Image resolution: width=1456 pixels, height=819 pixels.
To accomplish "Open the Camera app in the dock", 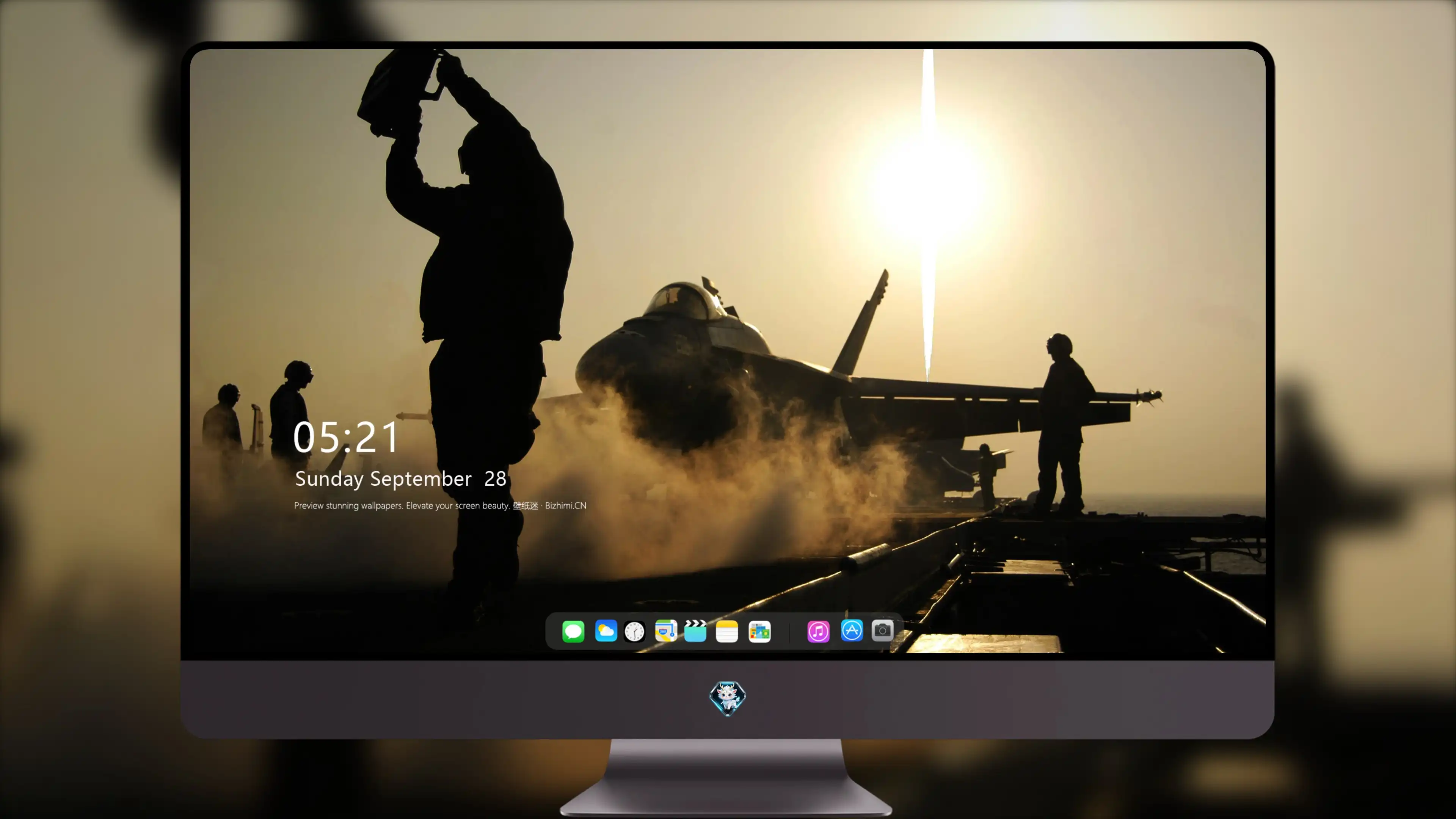I will coord(882,630).
